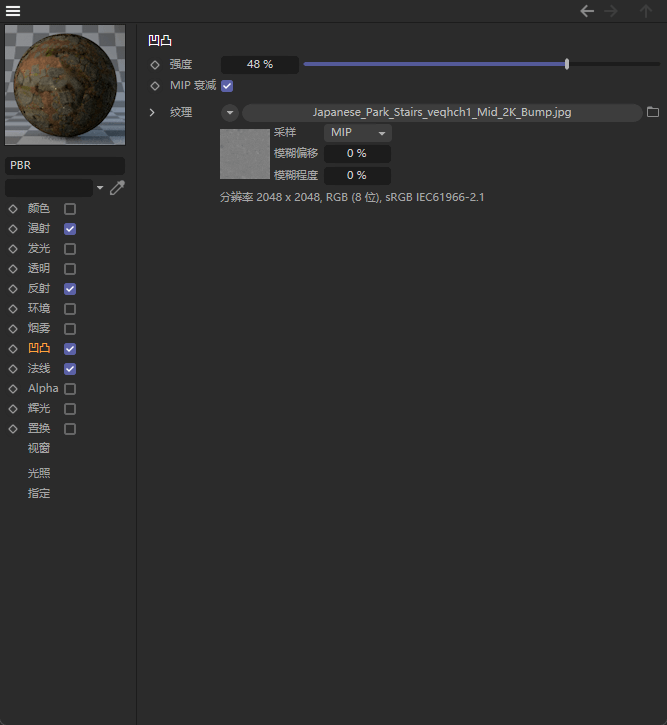The width and height of the screenshot is (667, 725).
Task: Enable the 发光 channel checkbox
Action: click(70, 249)
